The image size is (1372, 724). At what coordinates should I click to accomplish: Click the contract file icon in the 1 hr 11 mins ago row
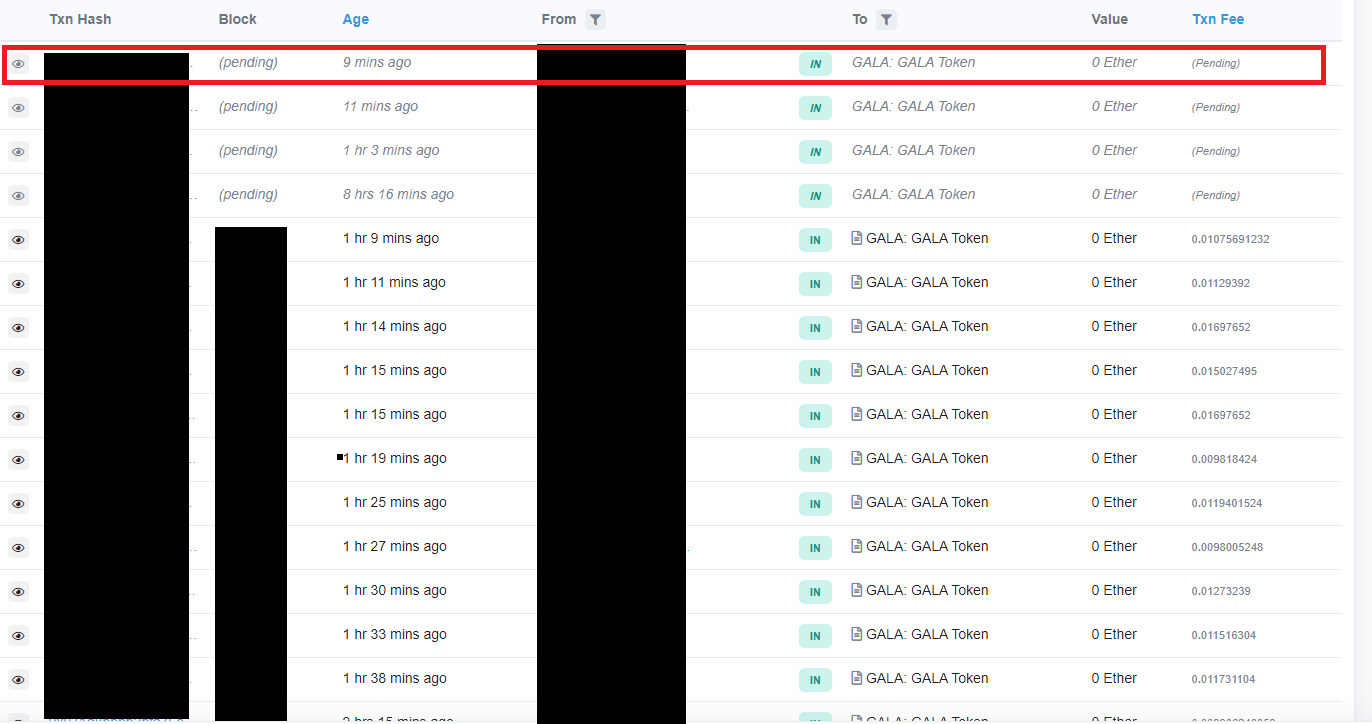856,282
